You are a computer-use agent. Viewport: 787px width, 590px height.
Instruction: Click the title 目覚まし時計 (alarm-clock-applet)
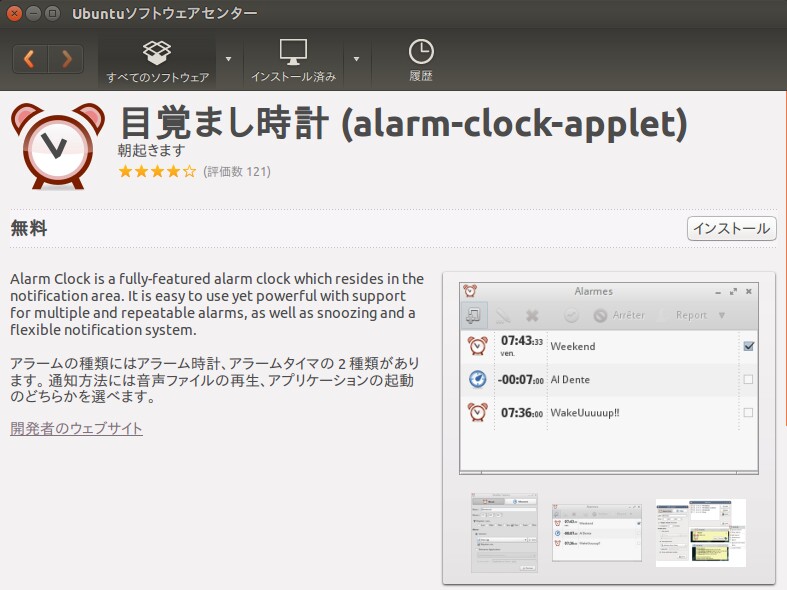click(x=404, y=123)
